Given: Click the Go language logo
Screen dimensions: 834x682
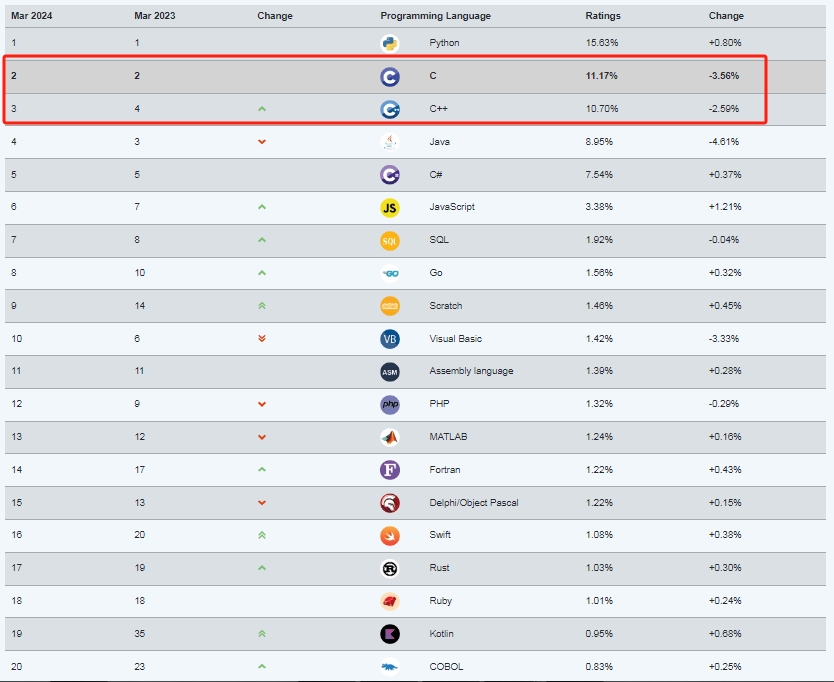Looking at the screenshot, I should (x=390, y=273).
